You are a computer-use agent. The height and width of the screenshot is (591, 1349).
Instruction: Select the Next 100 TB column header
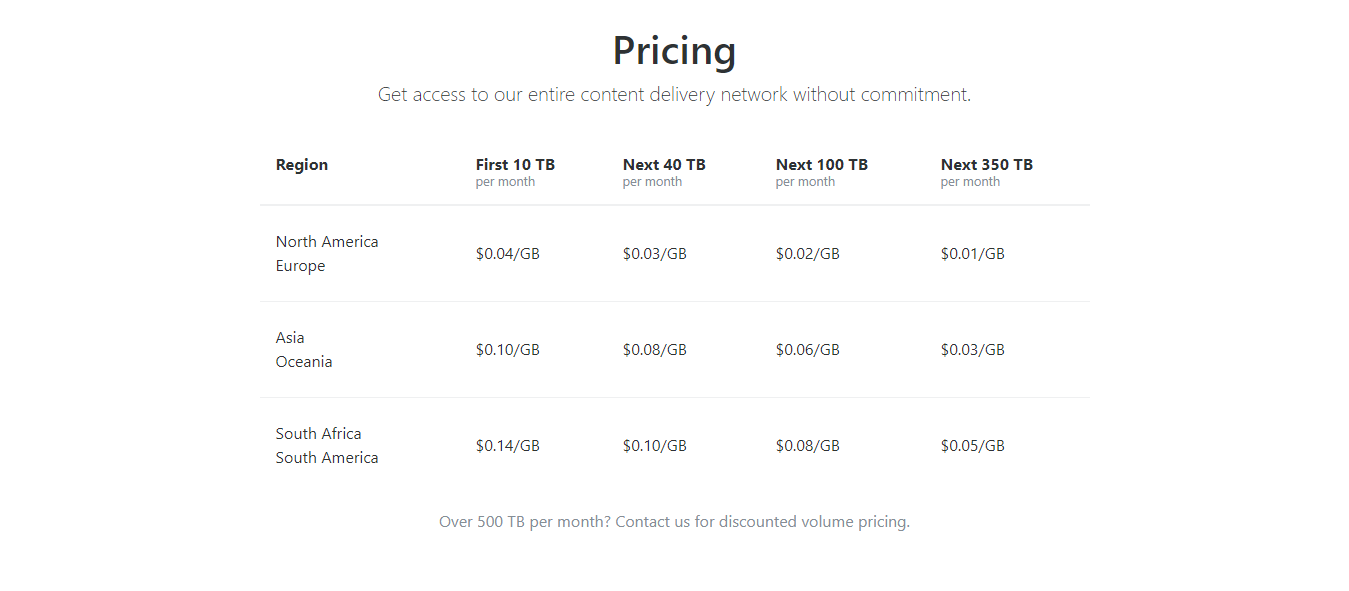click(821, 165)
